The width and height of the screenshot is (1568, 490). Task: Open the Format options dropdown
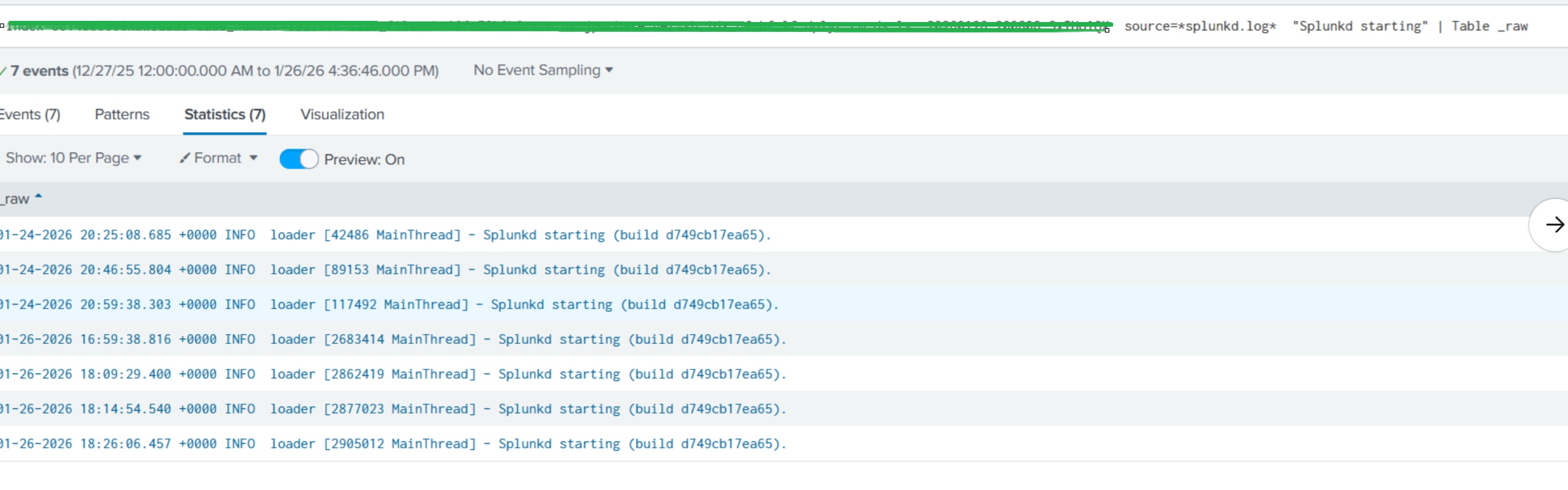tap(218, 158)
